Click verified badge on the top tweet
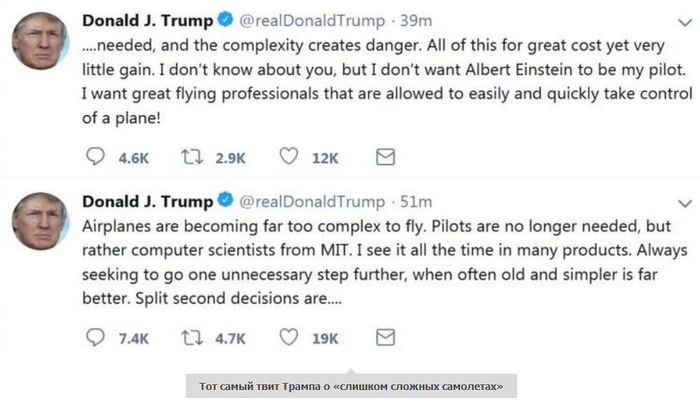700x408 pixels. point(227,20)
